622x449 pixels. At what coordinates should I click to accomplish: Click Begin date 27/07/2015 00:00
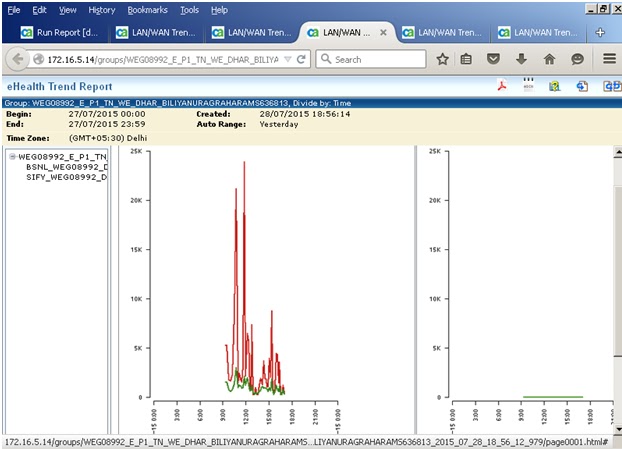pyautogui.click(x=107, y=114)
